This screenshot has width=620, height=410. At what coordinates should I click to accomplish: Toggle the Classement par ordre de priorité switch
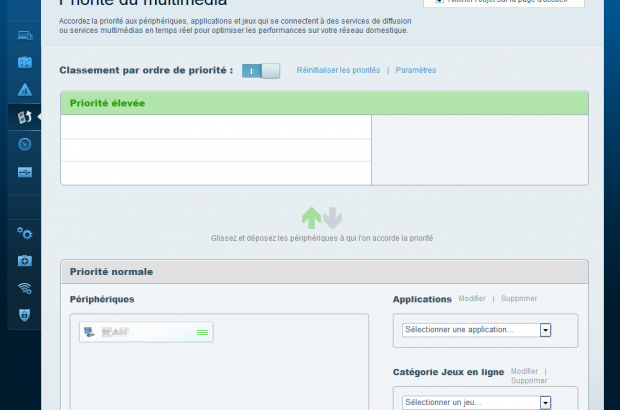click(x=262, y=71)
